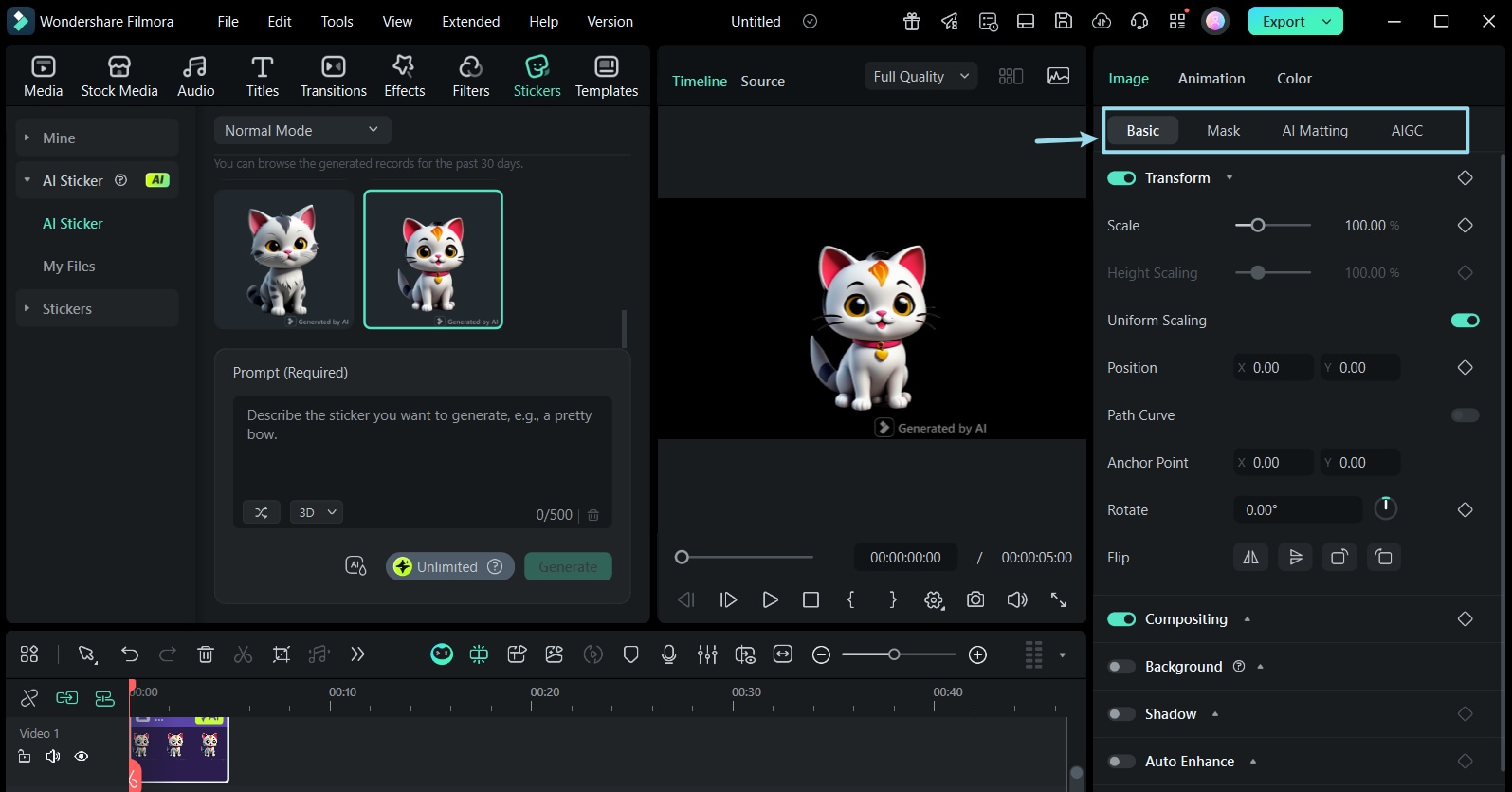
Task: Open the Tools menu
Action: (x=337, y=21)
